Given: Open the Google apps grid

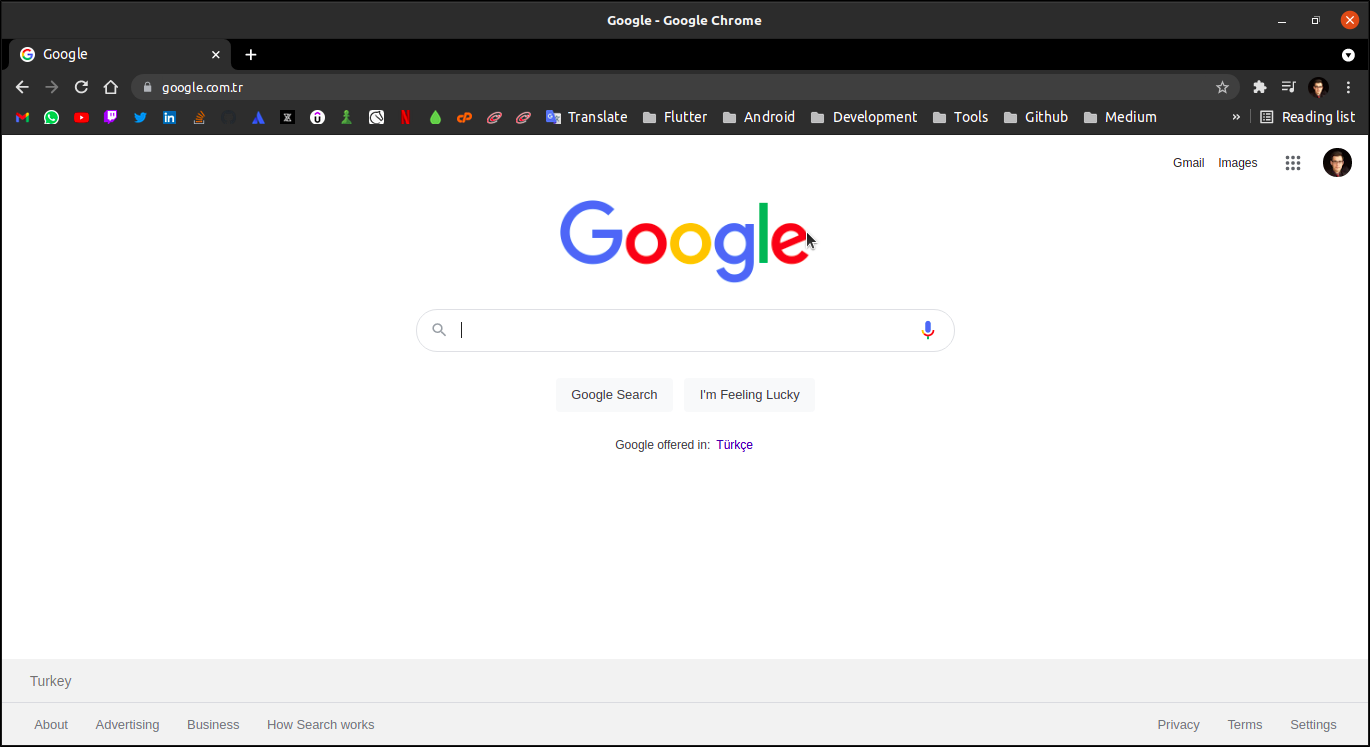Looking at the screenshot, I should tap(1292, 163).
